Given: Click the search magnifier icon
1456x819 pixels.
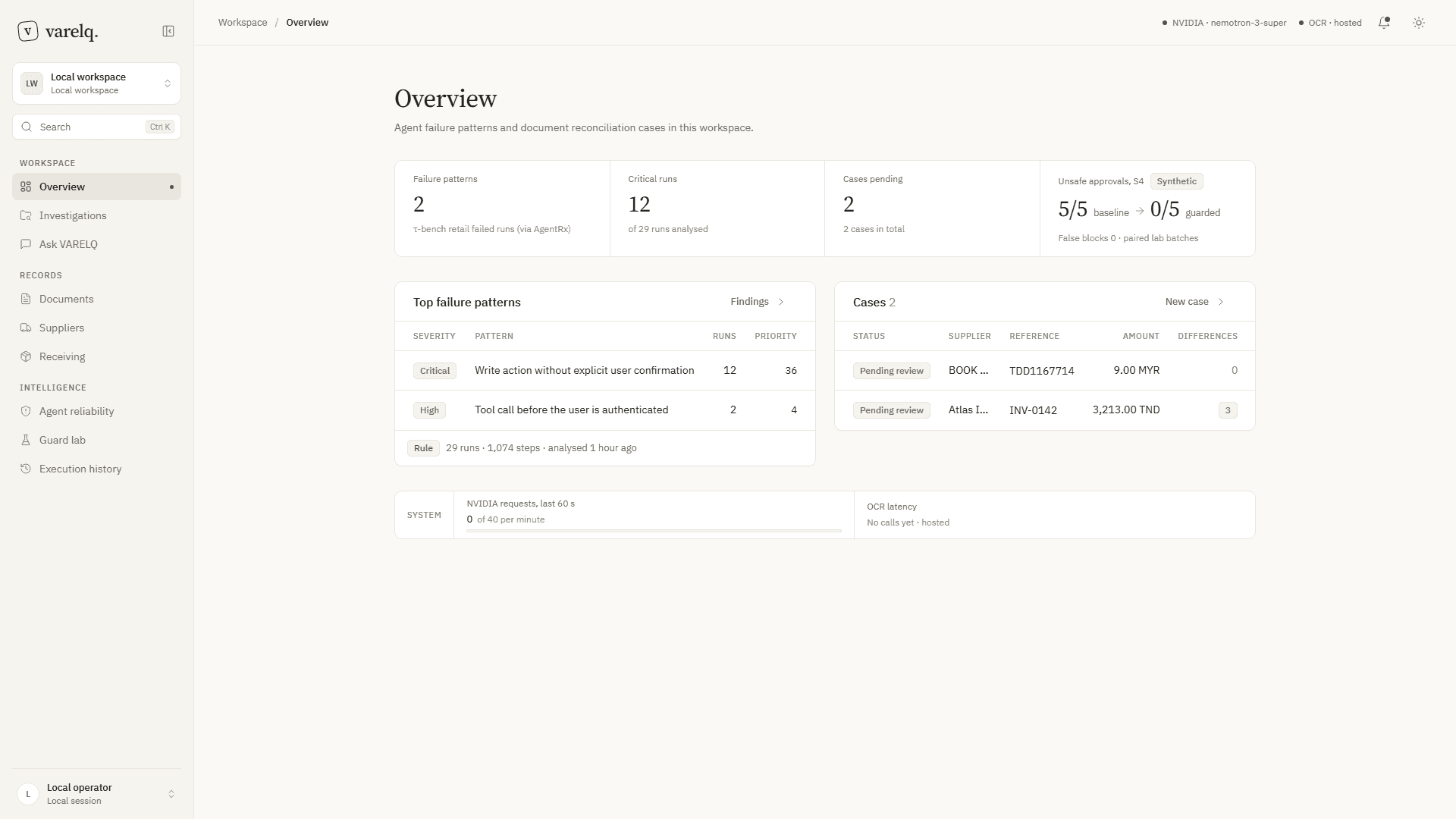Looking at the screenshot, I should tap(27, 127).
